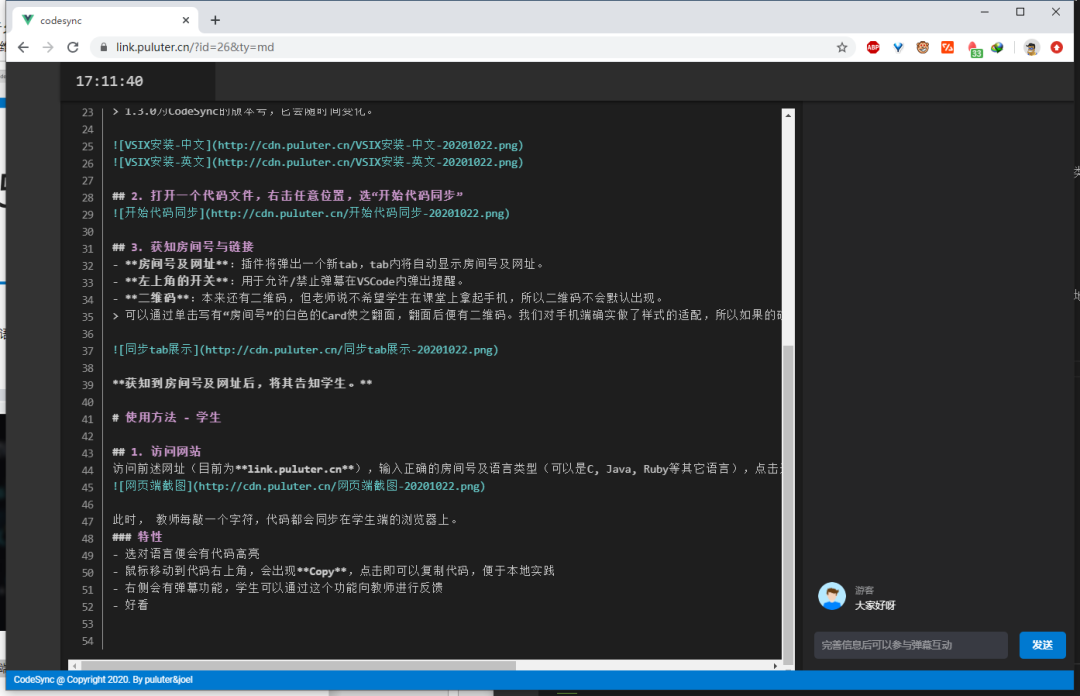Click the heading 使用方法 - 学生
Screen dimensions: 1080x696
pos(166,418)
